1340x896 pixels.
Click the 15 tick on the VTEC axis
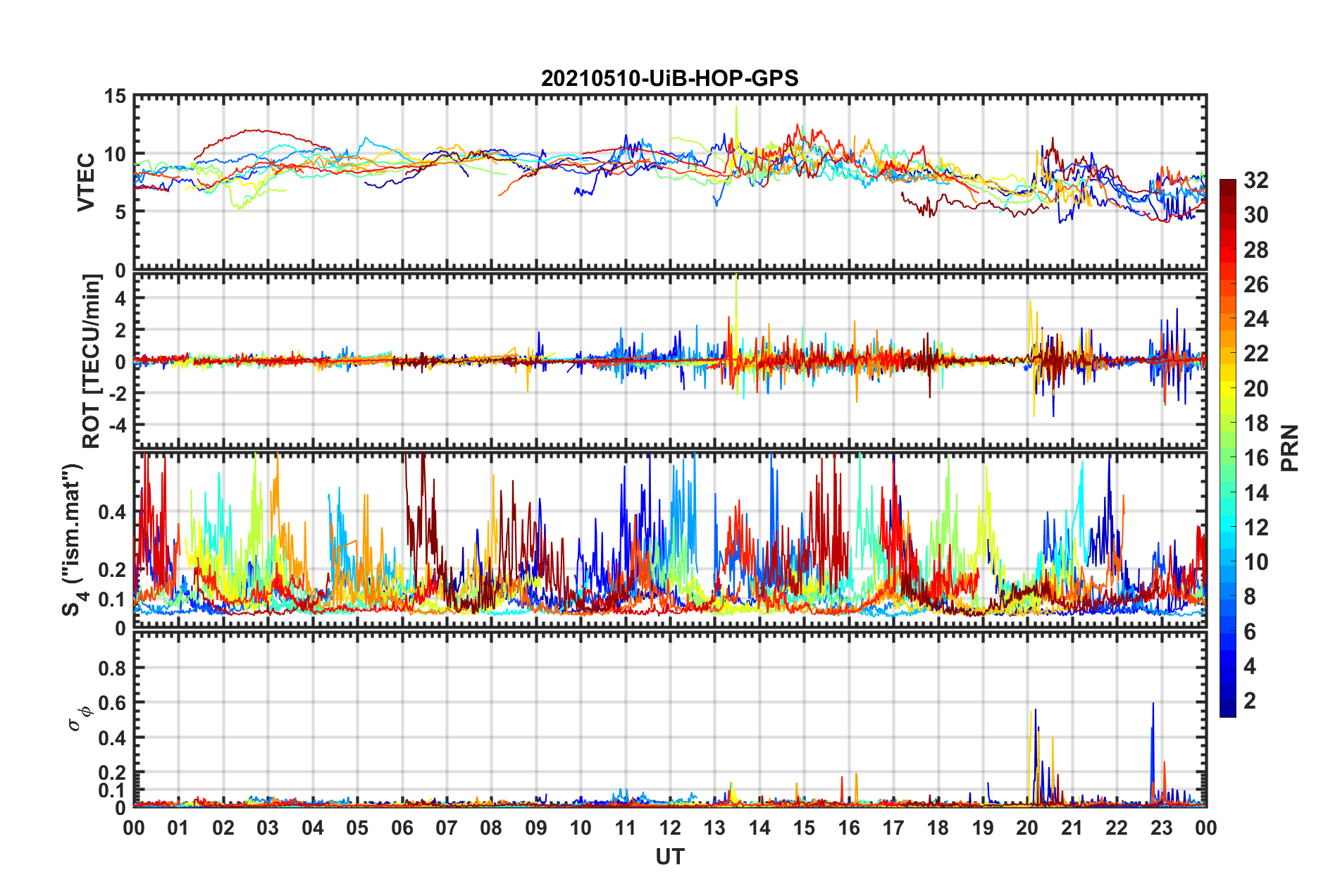(x=115, y=97)
